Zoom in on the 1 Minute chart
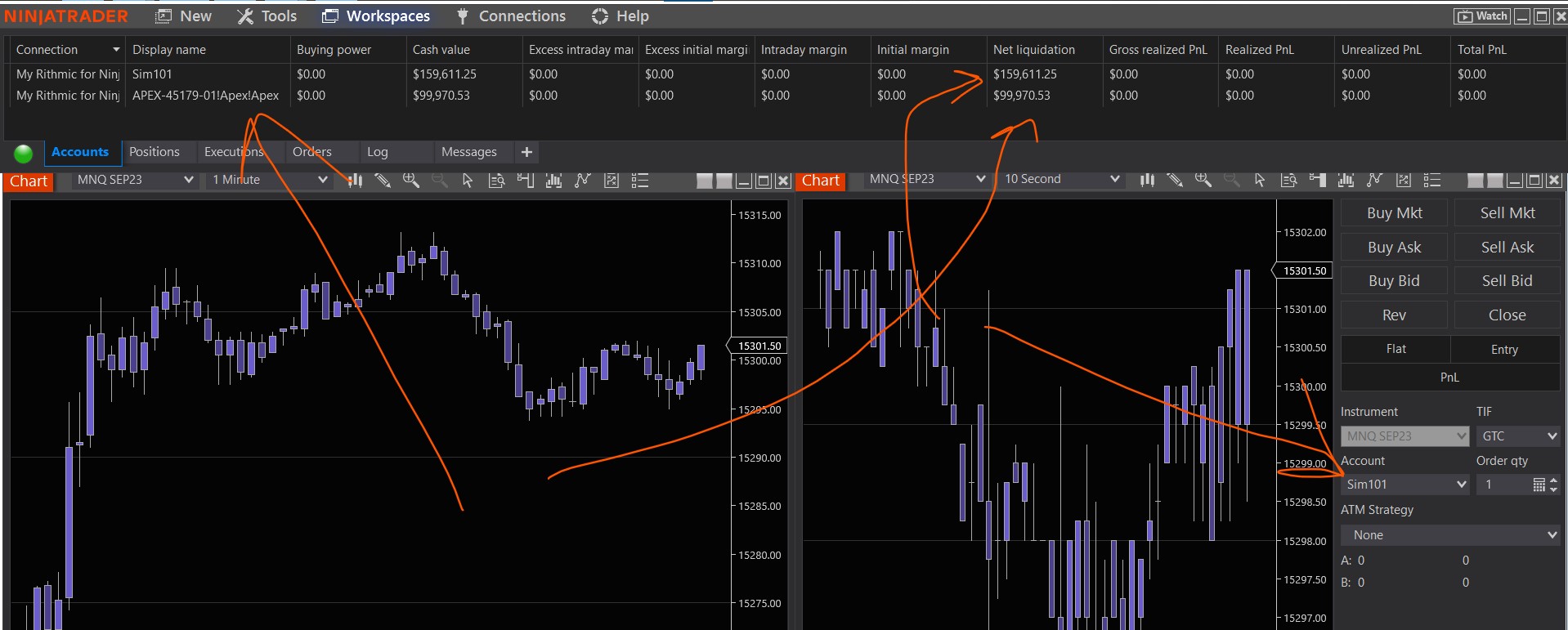This screenshot has height=630, width=1568. [410, 180]
